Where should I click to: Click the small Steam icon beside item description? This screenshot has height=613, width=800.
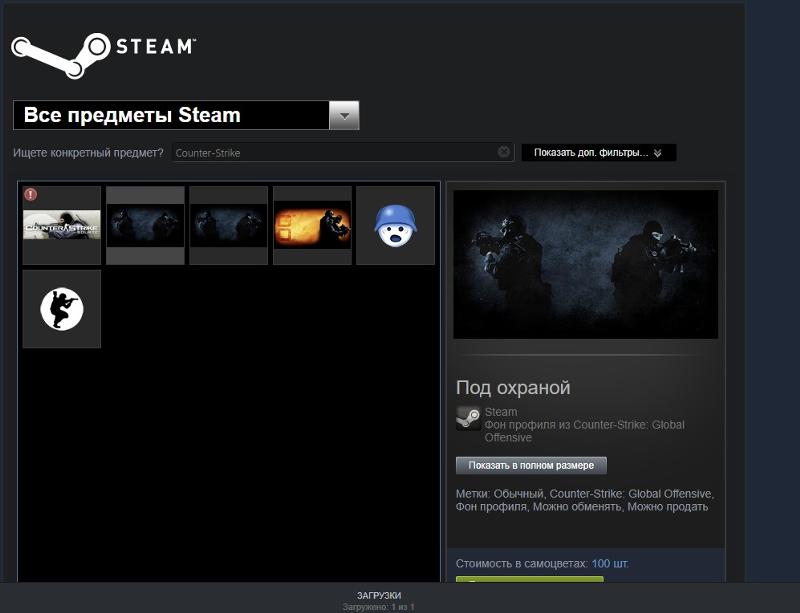pos(468,419)
